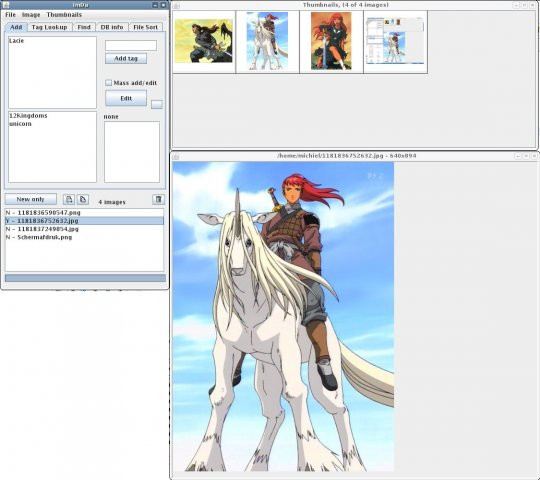Click the trash can delete icon
The width and height of the screenshot is (540, 480).
coord(158,199)
